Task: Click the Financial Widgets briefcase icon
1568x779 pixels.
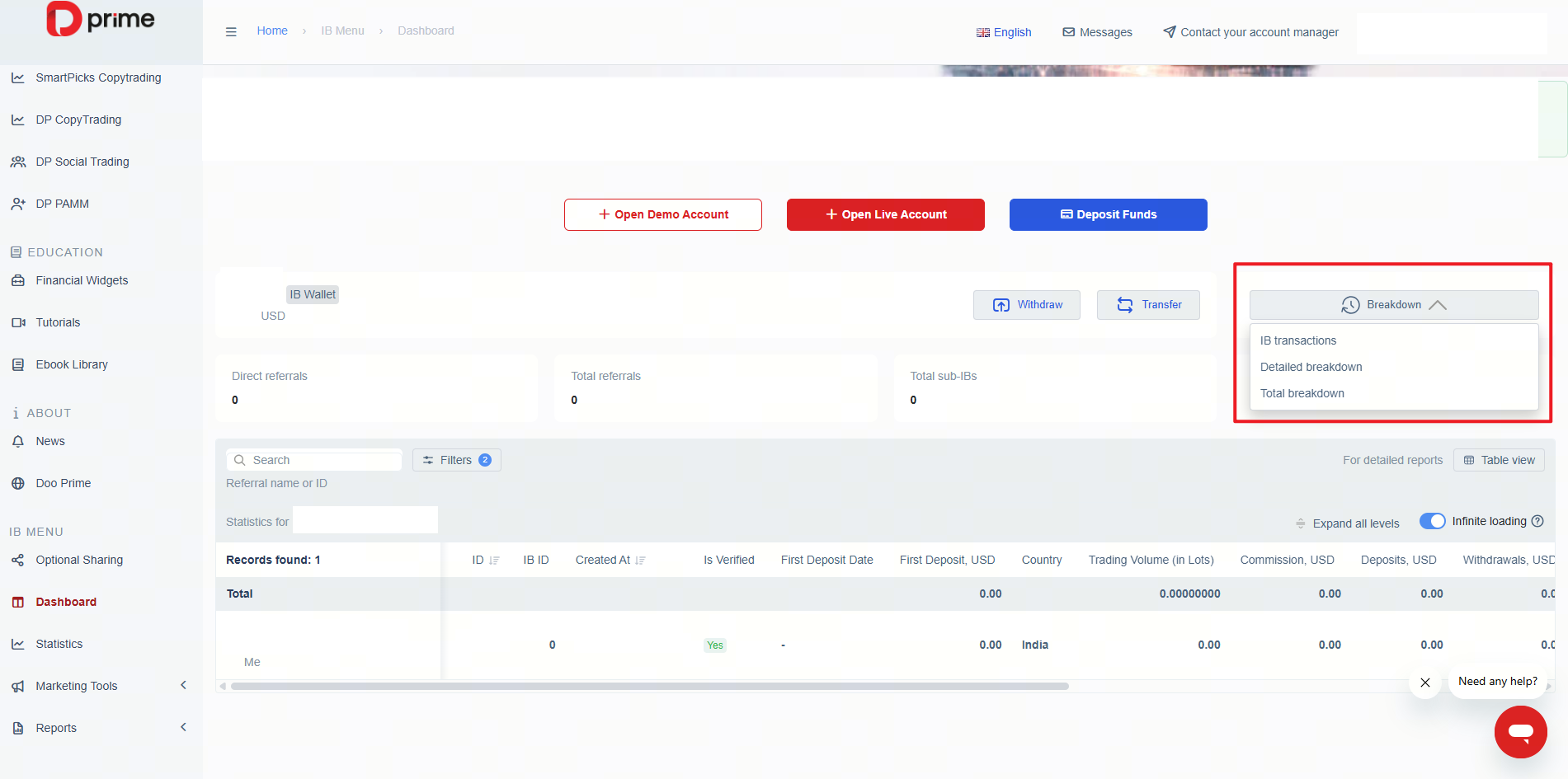Action: coord(17,280)
